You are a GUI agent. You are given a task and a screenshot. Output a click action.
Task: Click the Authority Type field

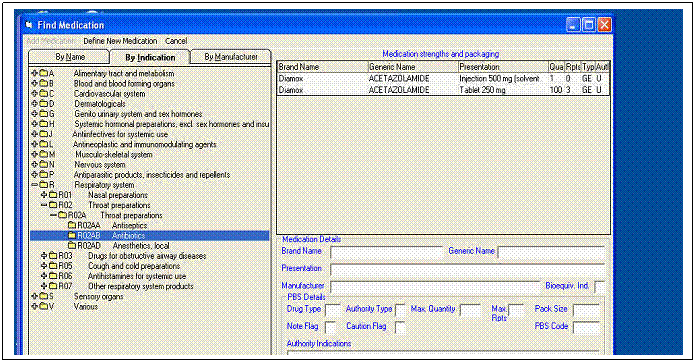tap(400, 310)
